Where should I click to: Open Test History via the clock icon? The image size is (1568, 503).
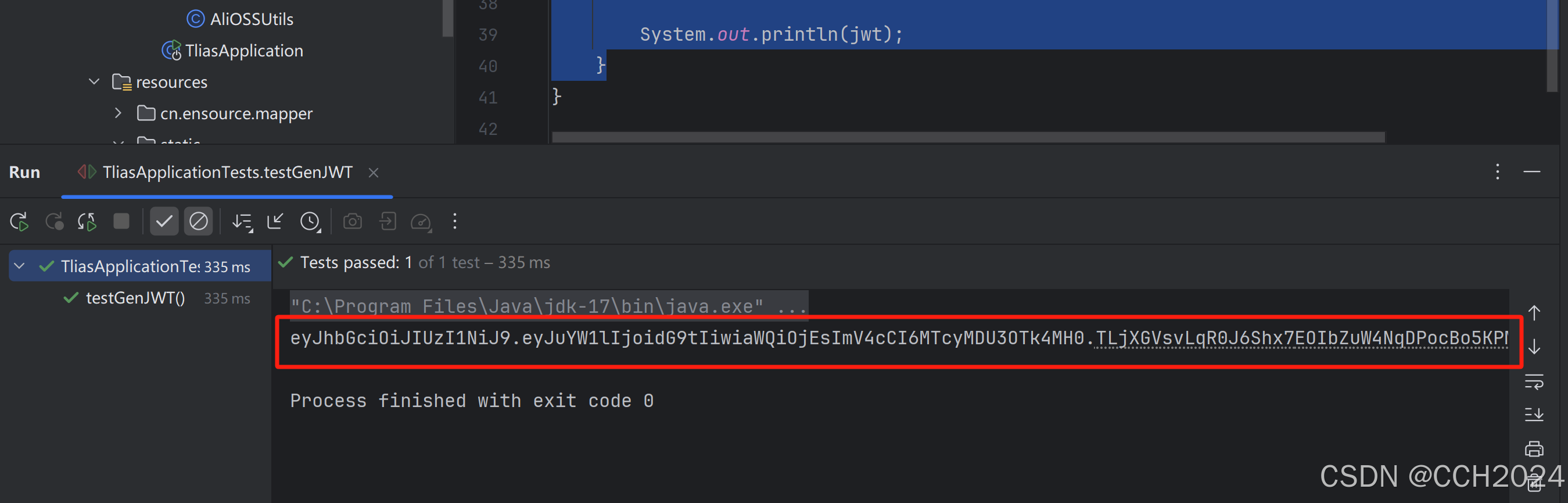point(310,221)
